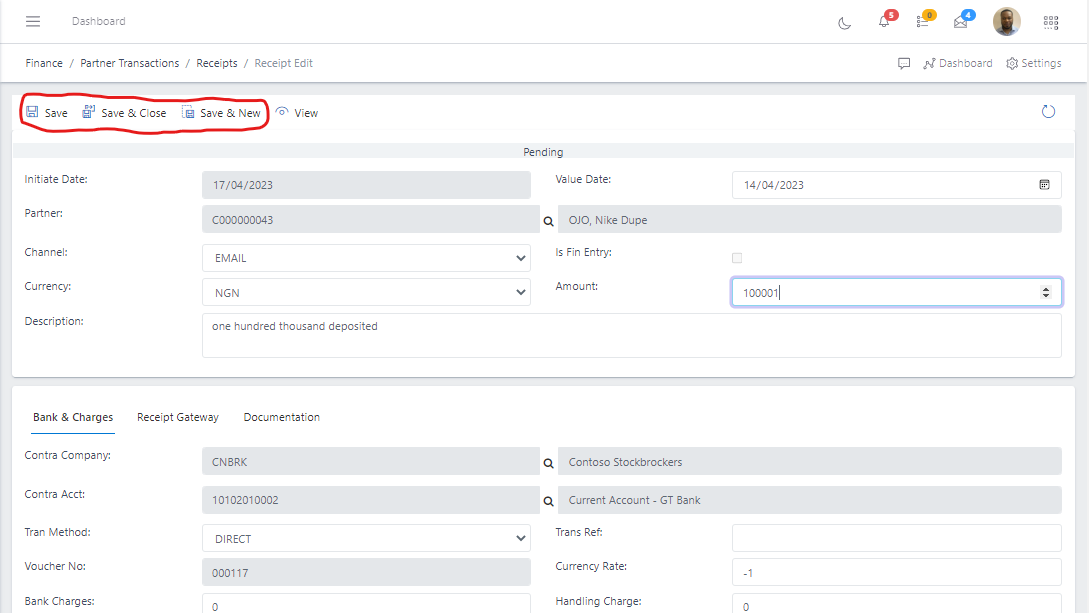Toggle the Is Fin Entry checkbox

pyautogui.click(x=737, y=258)
